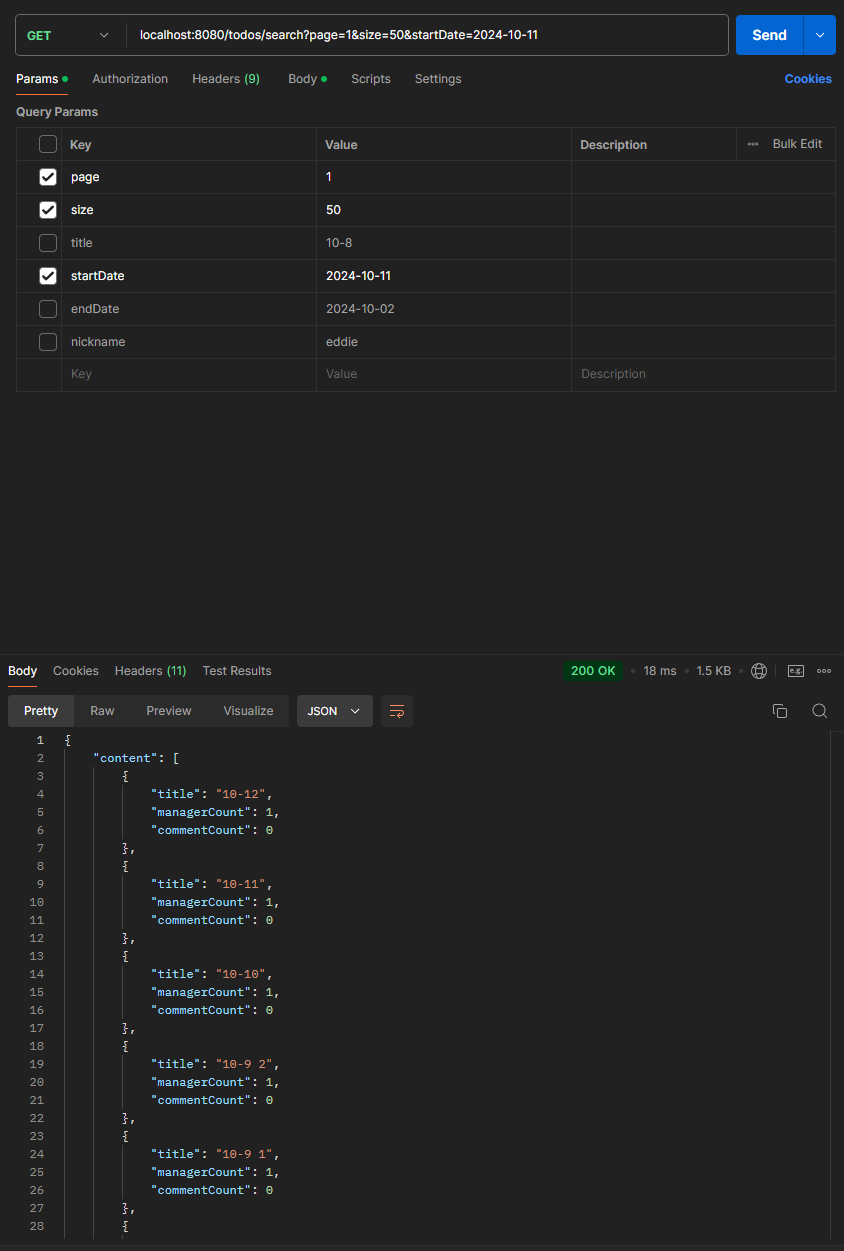Screen dimensions: 844x1251
Task: Click the nickname key cell
Action: pos(189,342)
